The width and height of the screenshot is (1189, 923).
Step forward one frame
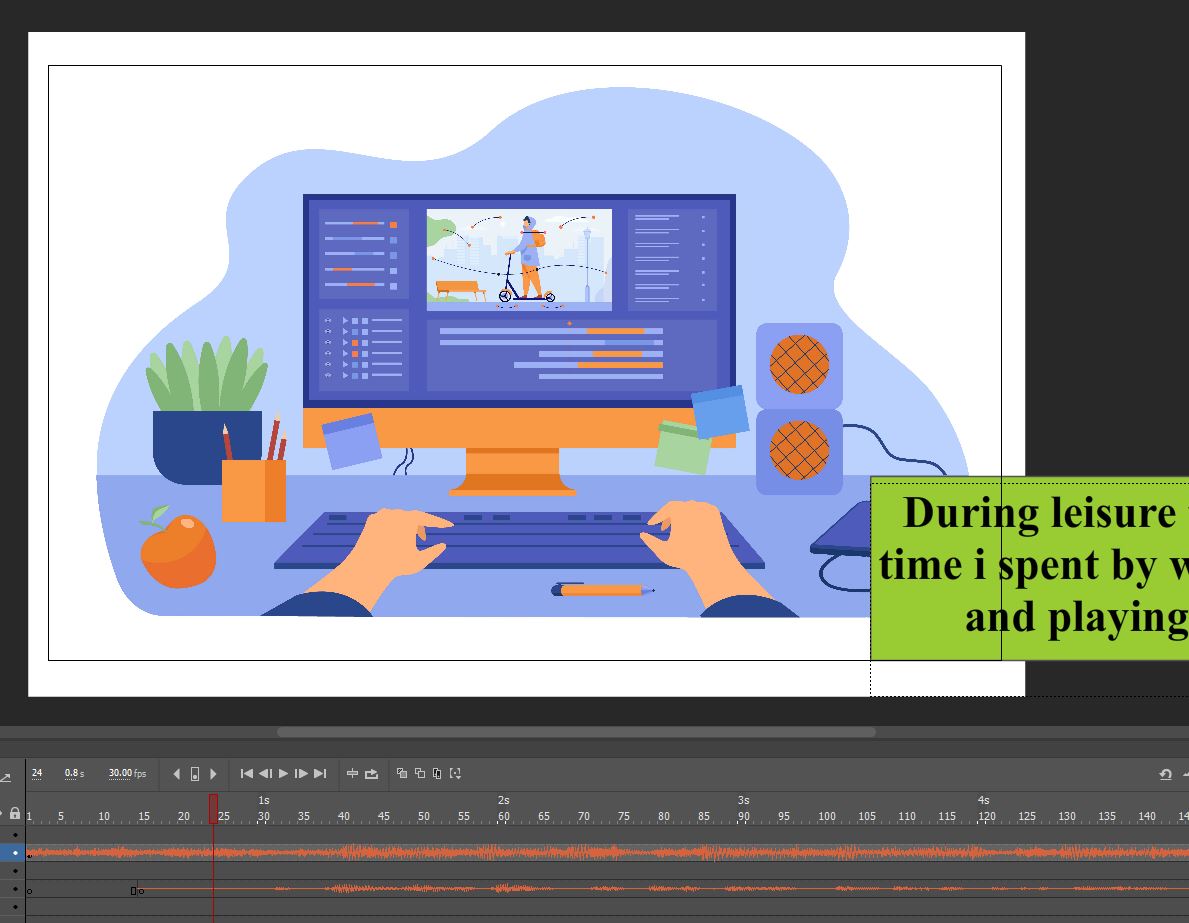[301, 773]
